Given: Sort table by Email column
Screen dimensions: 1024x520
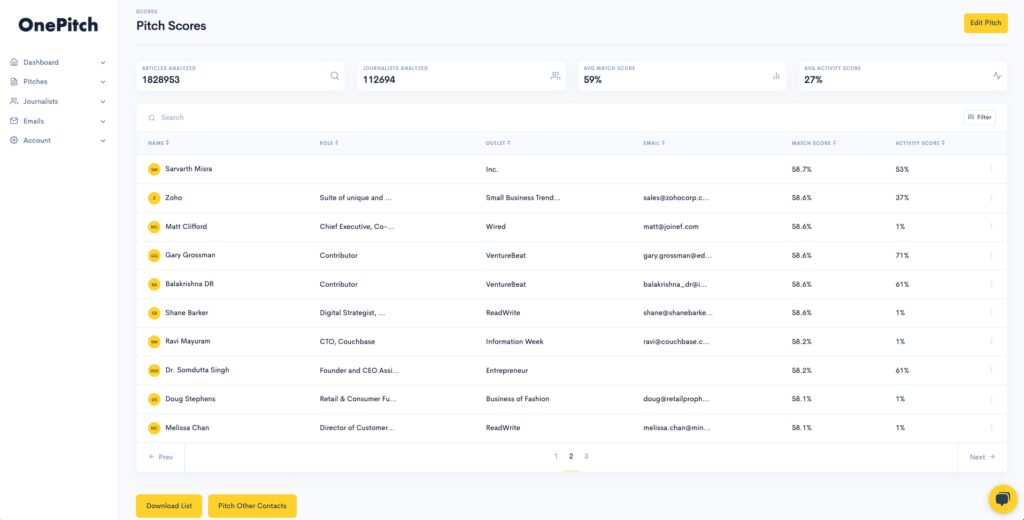Looking at the screenshot, I should pyautogui.click(x=654, y=142).
